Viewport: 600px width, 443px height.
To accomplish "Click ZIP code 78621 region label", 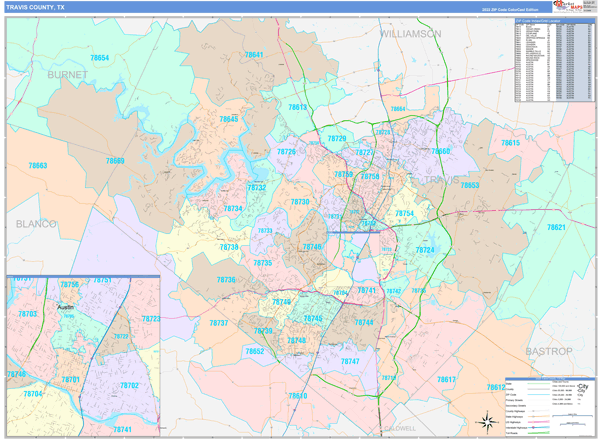I will tap(556, 228).
